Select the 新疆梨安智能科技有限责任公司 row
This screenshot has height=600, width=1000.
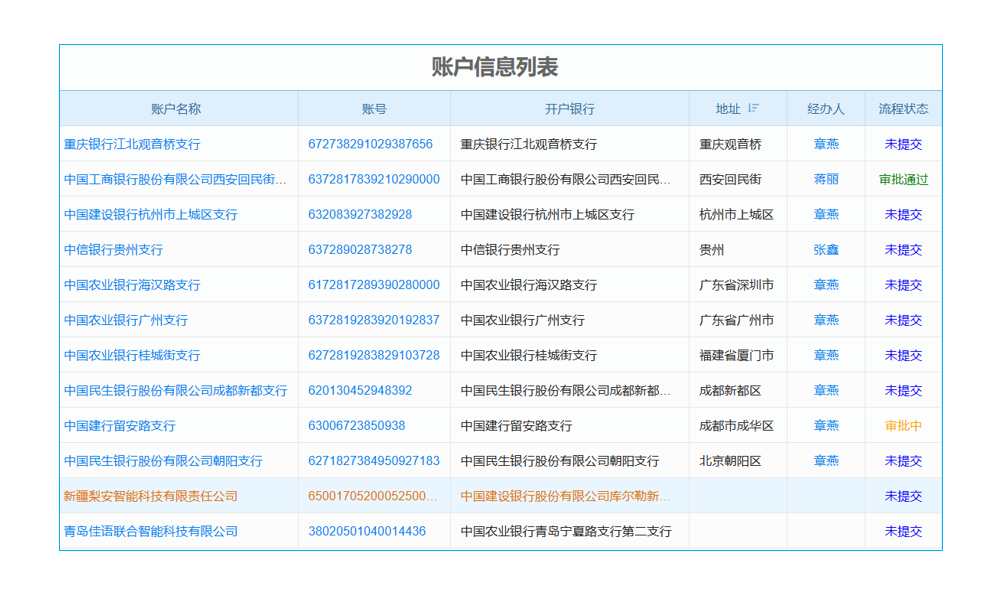(150, 496)
